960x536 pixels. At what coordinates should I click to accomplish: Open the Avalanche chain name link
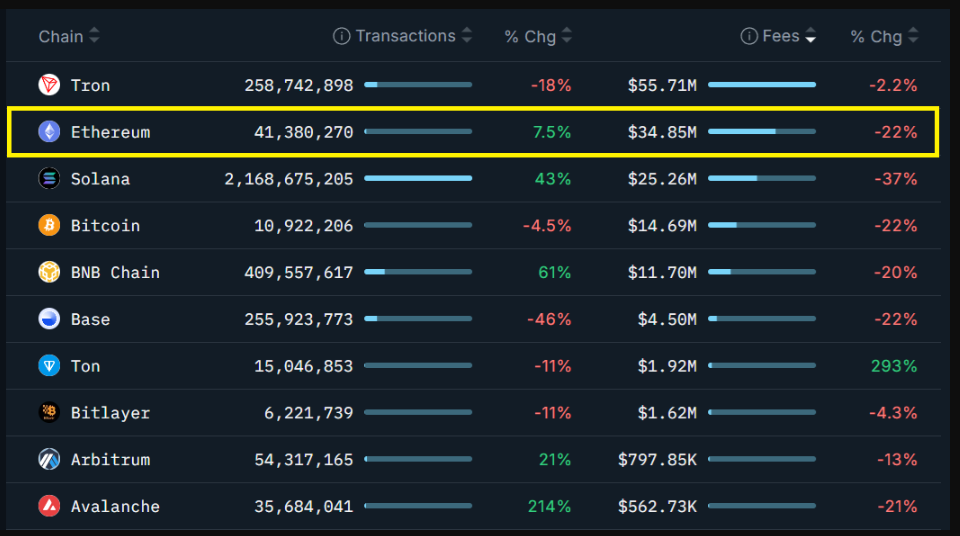(115, 507)
